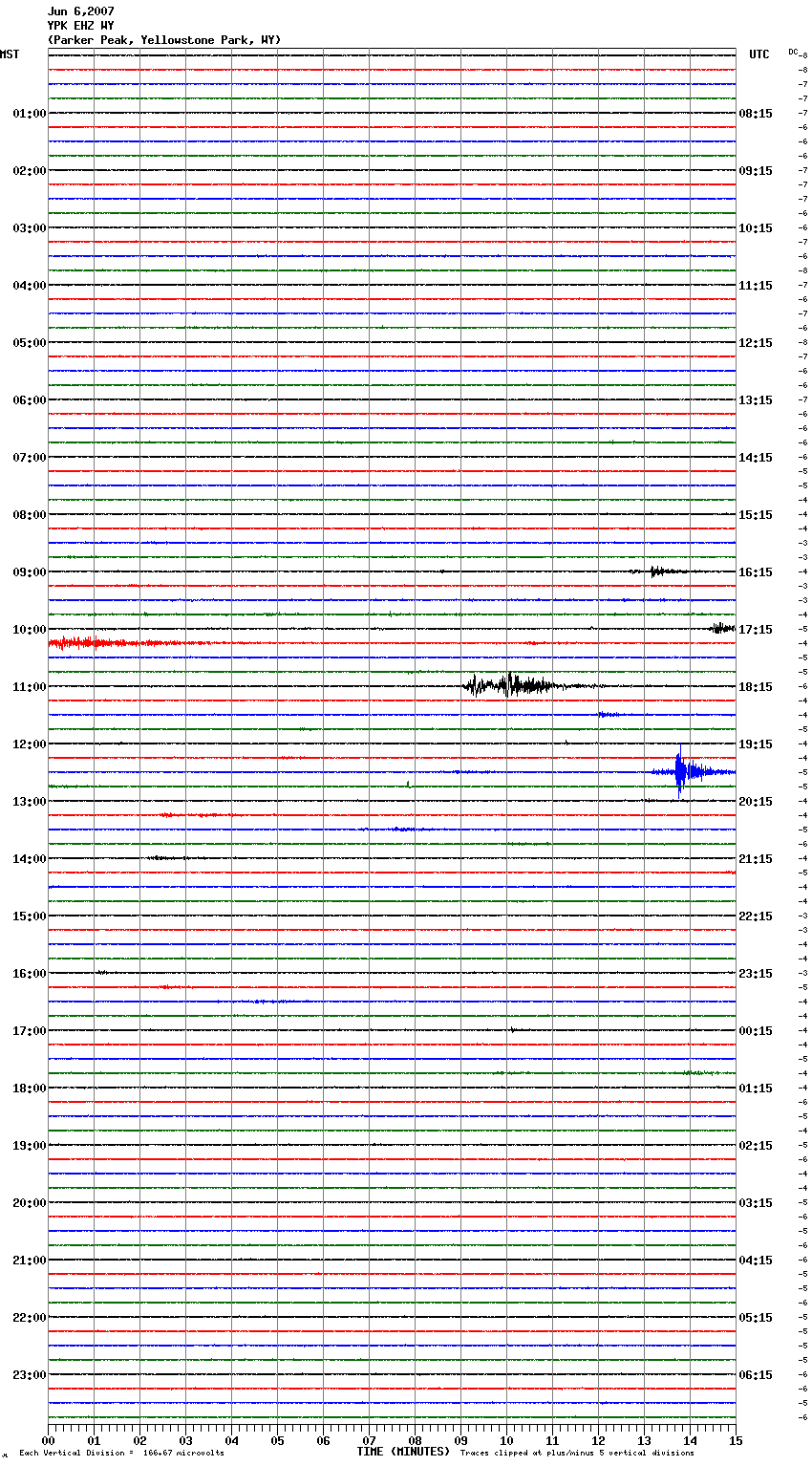Select the station code YPK EHZ WY
This screenshot has height=1466, width=812.
tap(81, 26)
